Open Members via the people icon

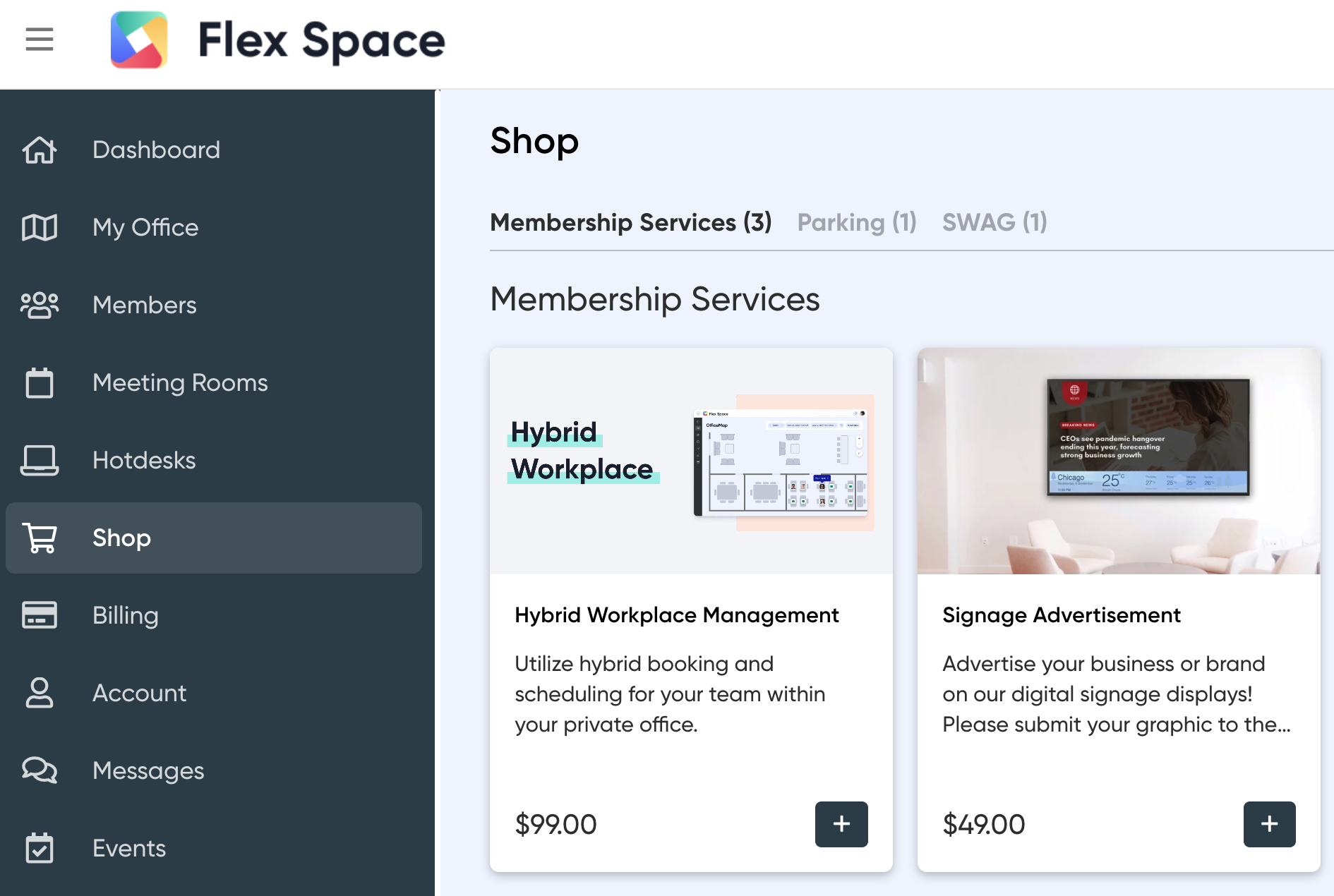pyautogui.click(x=40, y=305)
